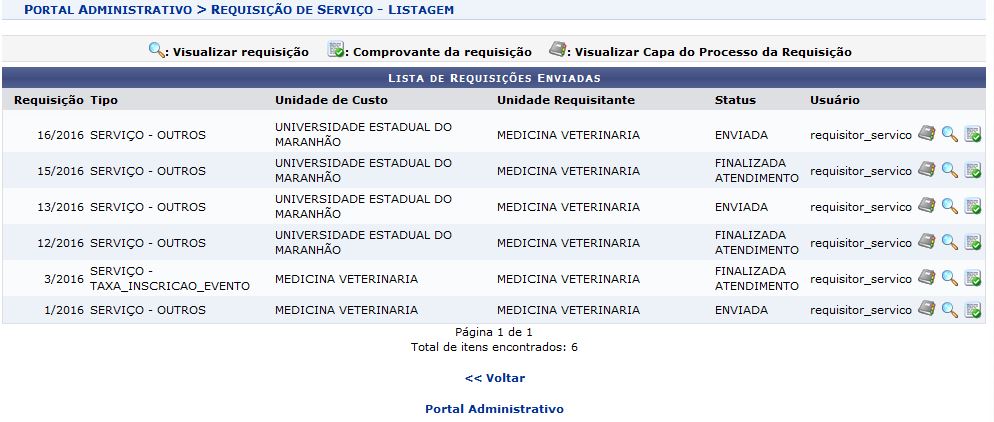View requisition 13/2016 with magnifier icon

(x=949, y=207)
